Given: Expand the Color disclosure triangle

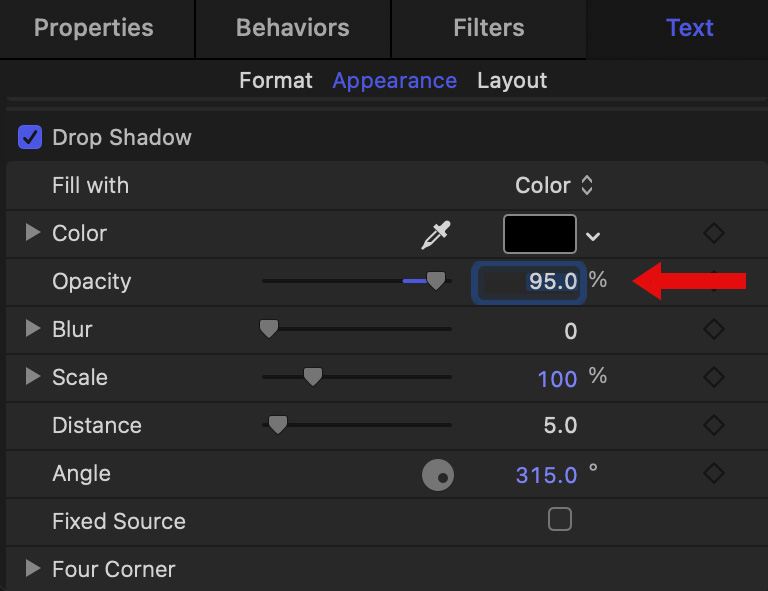Looking at the screenshot, I should coord(33,233).
